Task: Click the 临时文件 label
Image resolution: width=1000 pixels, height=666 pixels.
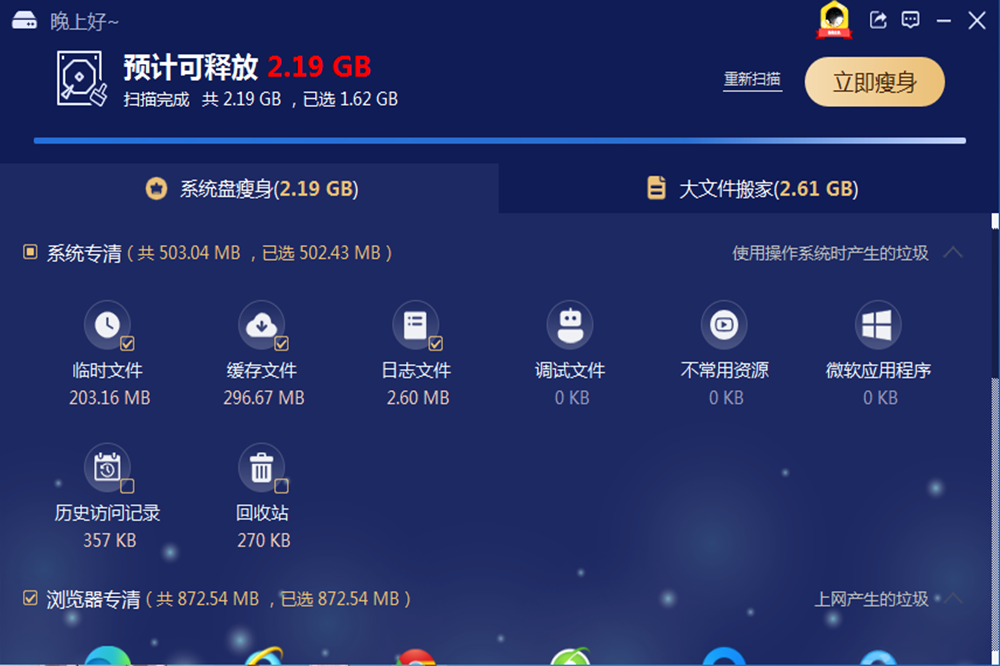Action: [107, 370]
